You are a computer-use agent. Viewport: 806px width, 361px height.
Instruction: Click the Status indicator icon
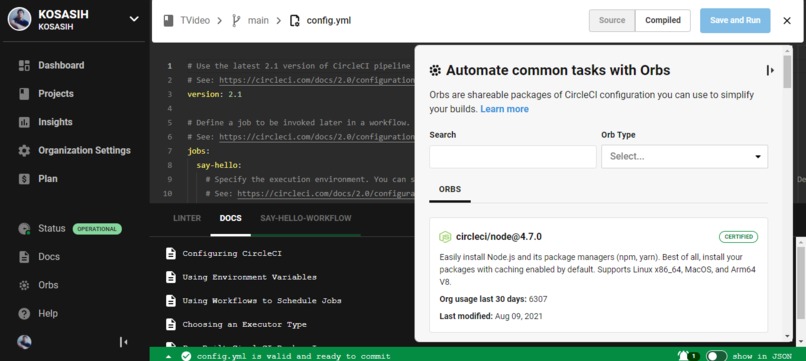point(24,229)
